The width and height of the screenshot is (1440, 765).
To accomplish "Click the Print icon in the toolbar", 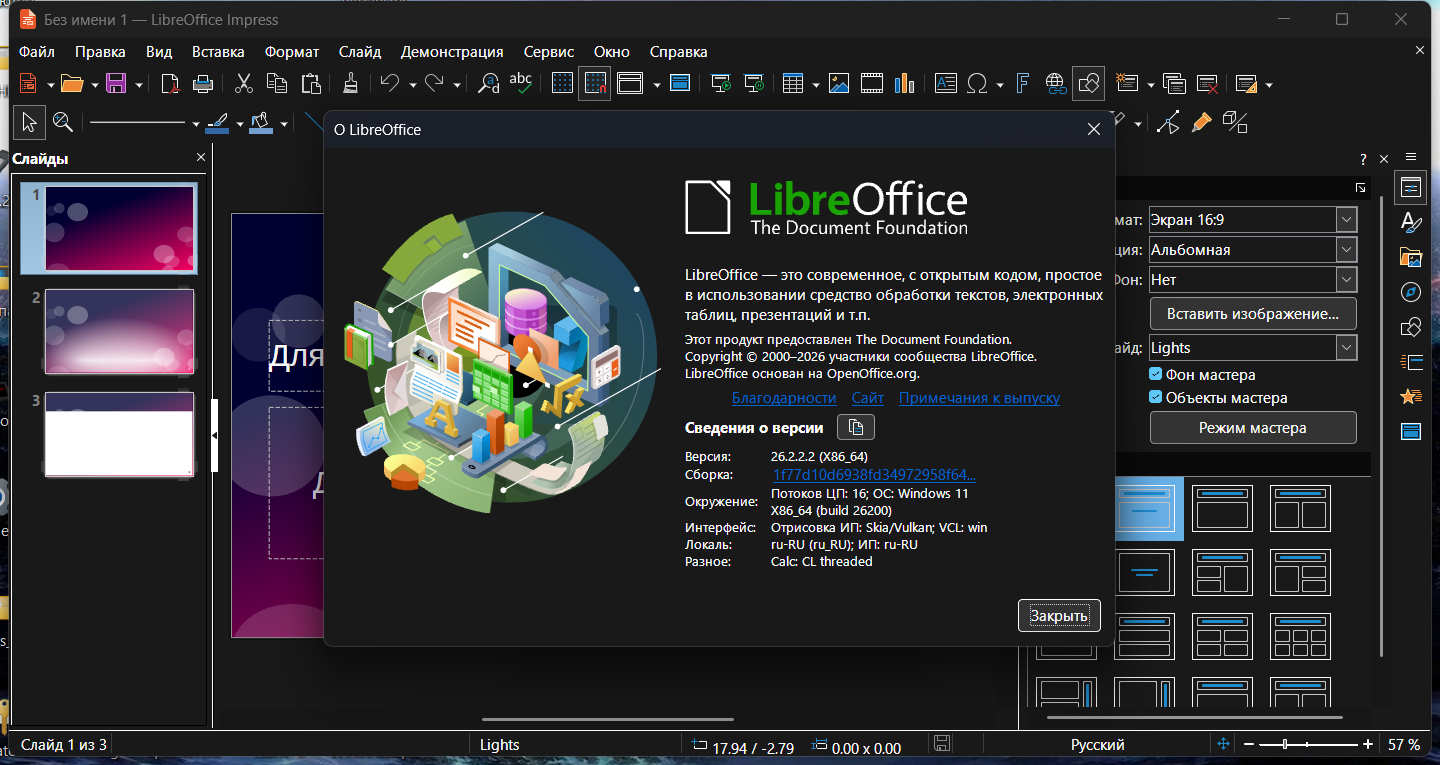I will click(202, 84).
